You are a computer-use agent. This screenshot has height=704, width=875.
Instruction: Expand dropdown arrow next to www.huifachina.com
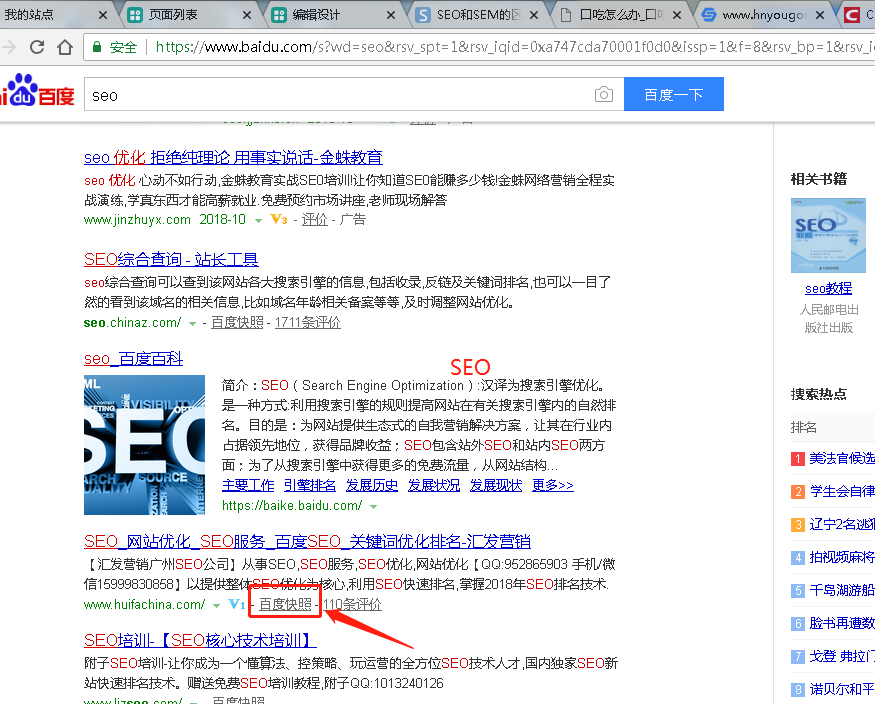[217, 605]
